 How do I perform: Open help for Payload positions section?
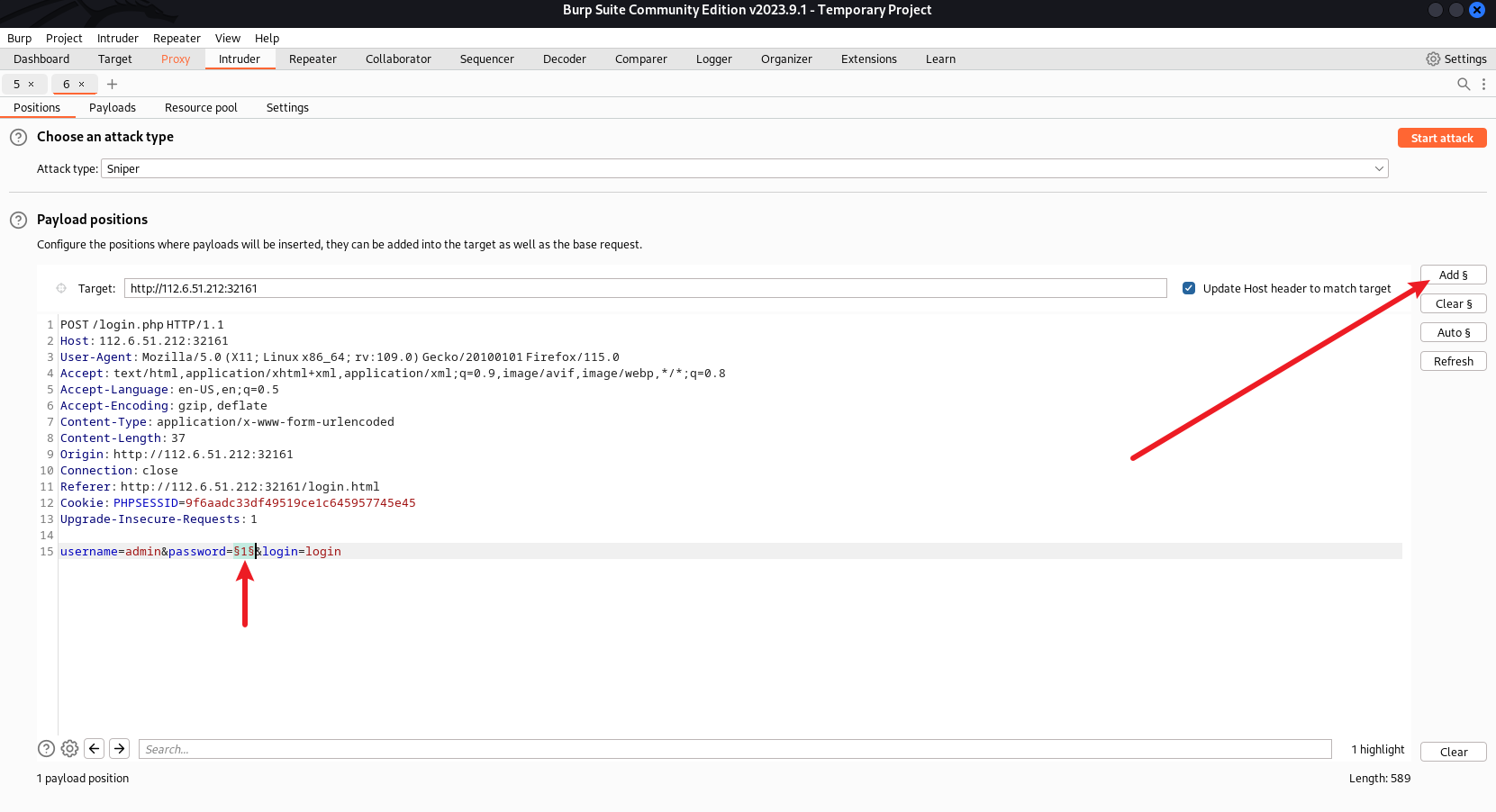coord(18,221)
